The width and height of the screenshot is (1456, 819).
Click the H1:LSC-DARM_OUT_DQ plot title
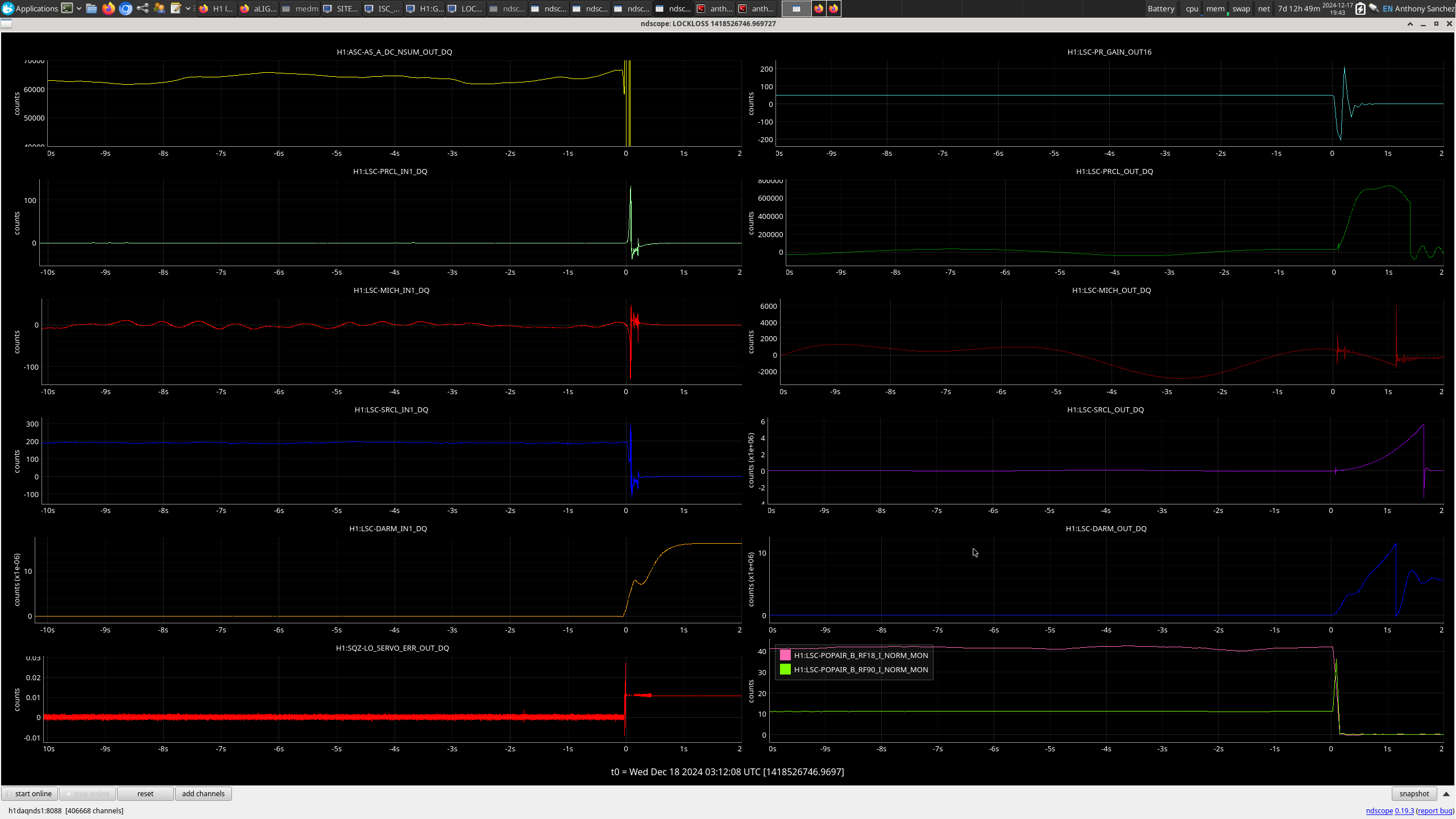coord(1106,528)
